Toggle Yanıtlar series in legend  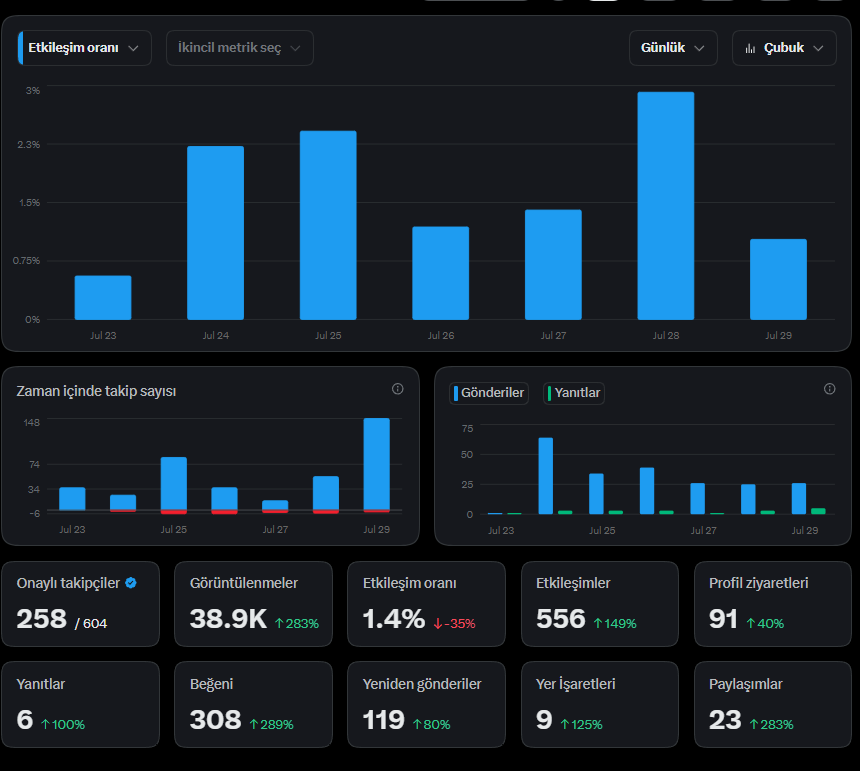click(574, 393)
